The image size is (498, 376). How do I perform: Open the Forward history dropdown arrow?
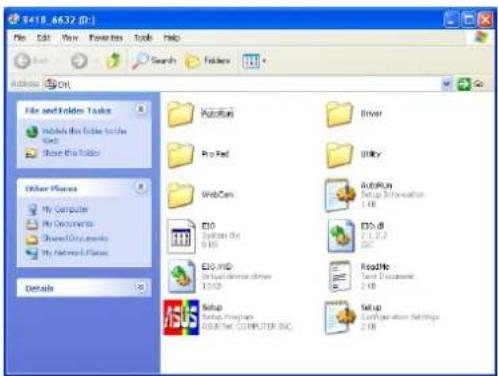(x=96, y=61)
